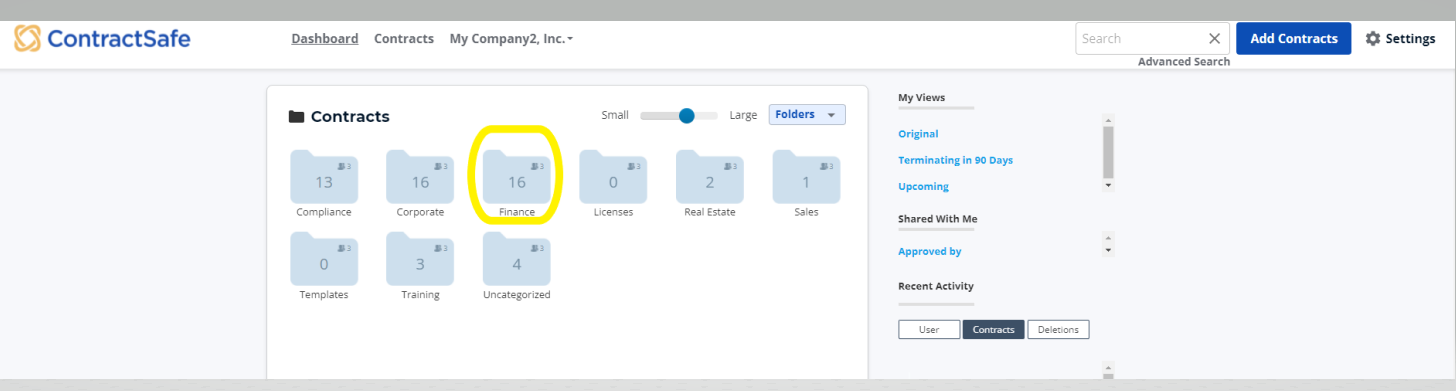The height and width of the screenshot is (391, 1456).
Task: Click the Settings gear icon
Action: 1373,39
